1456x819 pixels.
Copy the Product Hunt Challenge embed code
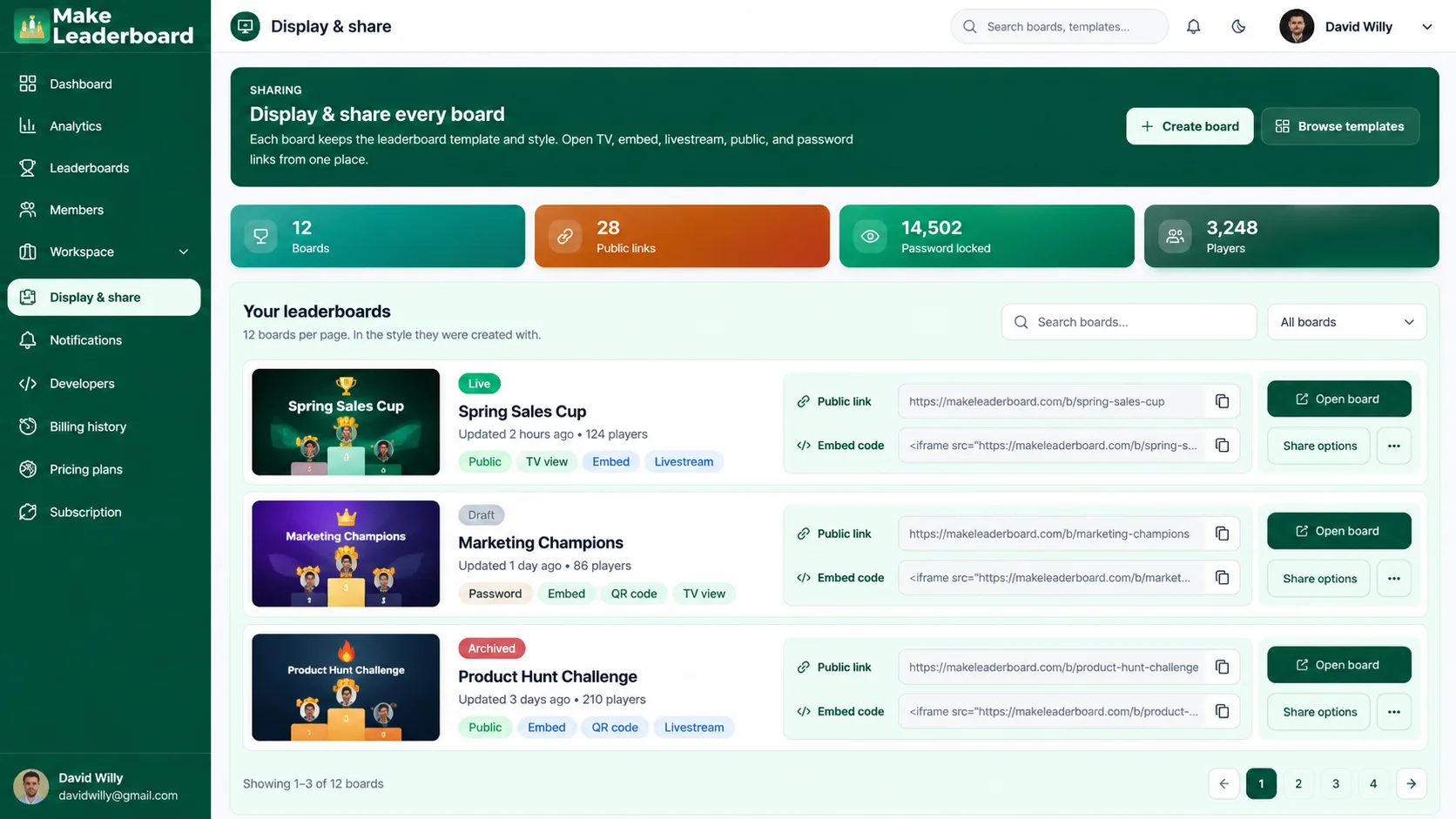tap(1222, 712)
